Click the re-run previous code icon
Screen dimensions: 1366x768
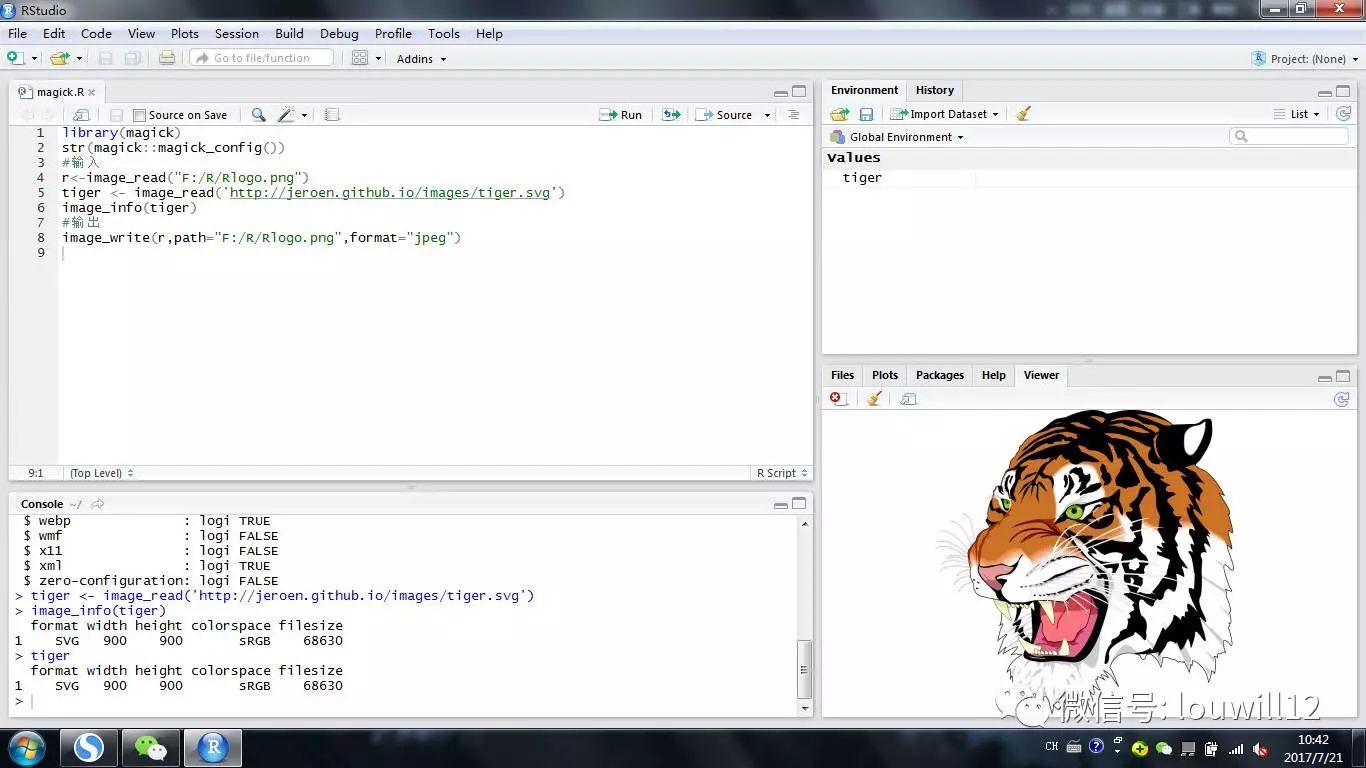coord(671,115)
